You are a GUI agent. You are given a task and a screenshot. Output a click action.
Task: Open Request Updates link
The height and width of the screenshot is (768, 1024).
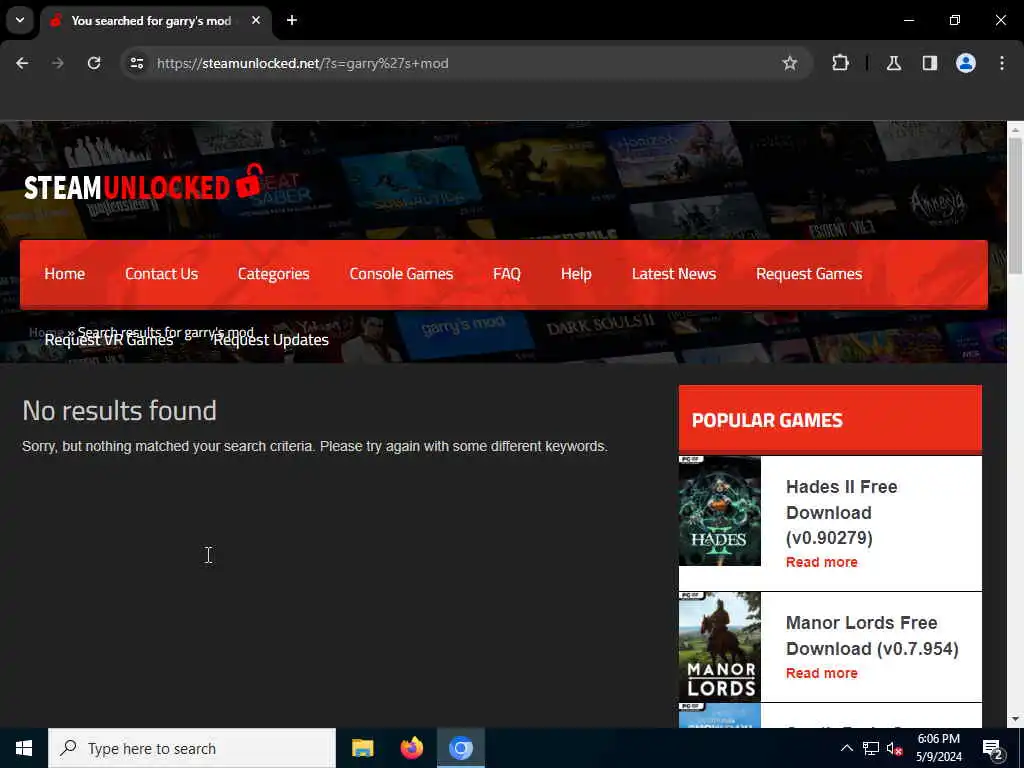click(x=271, y=340)
